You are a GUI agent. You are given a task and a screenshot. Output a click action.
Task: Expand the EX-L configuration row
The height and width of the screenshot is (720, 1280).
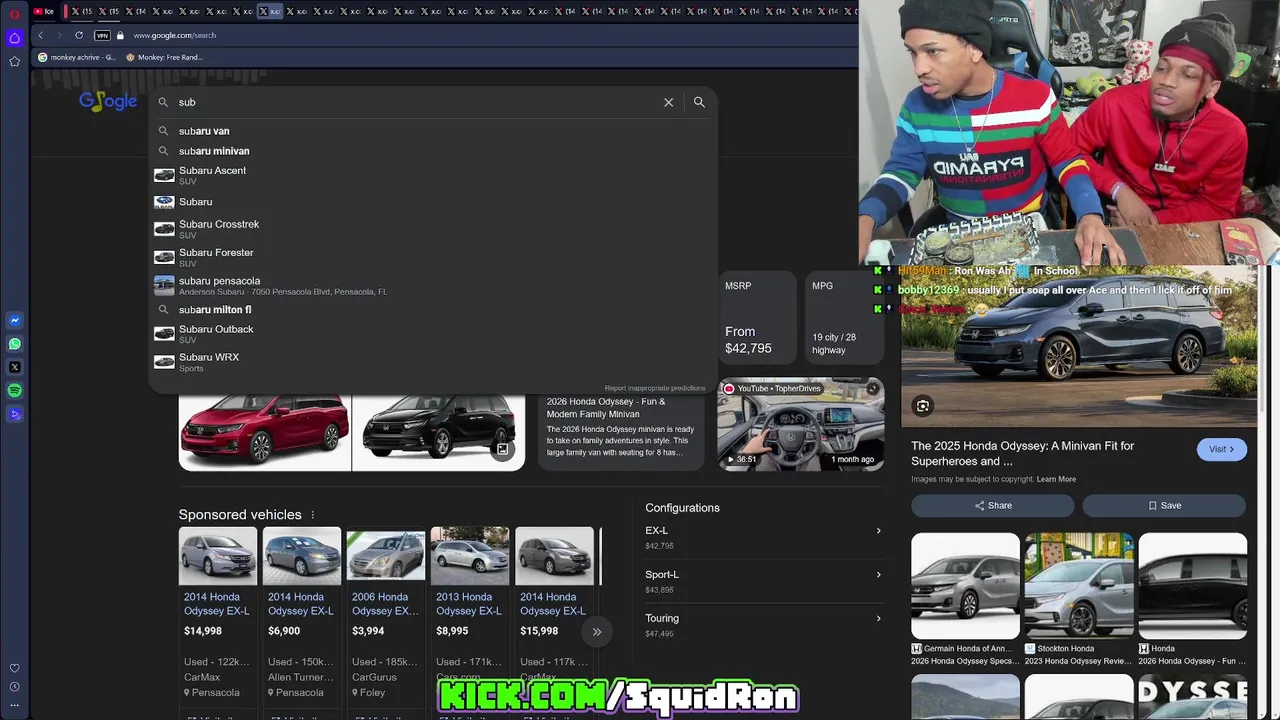(x=763, y=537)
